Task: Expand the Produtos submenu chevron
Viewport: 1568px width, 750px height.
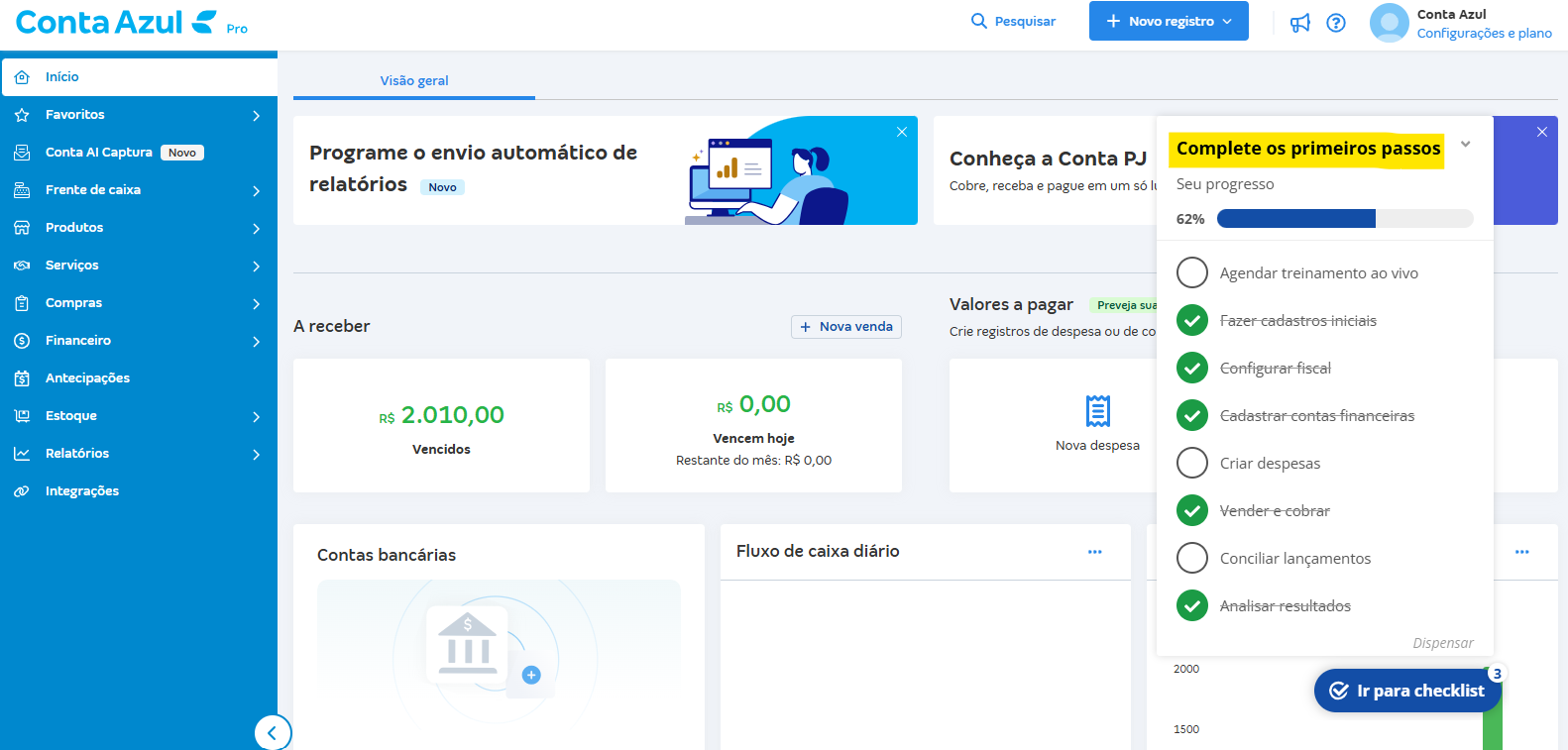Action: tap(257, 229)
